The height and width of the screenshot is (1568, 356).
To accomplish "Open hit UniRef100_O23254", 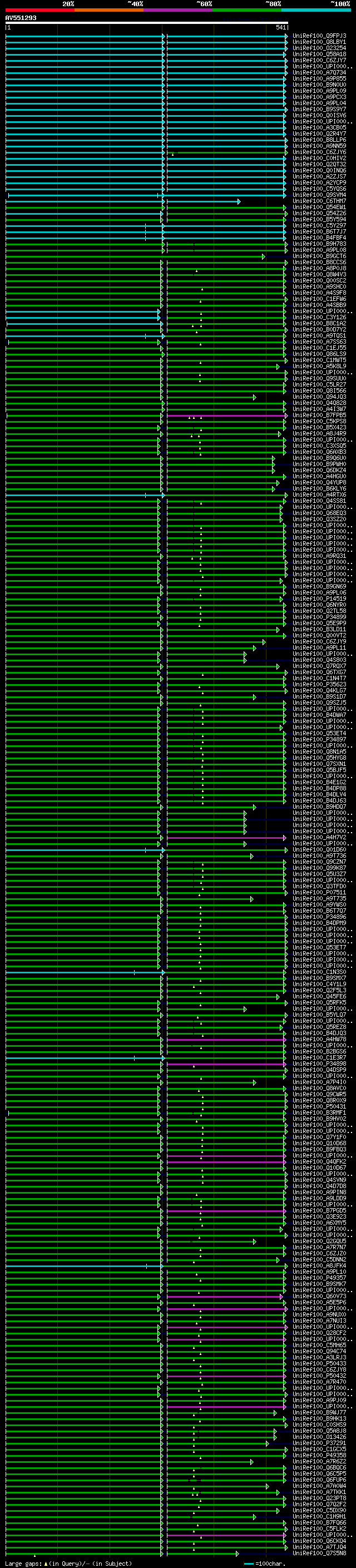I will 319,48.
